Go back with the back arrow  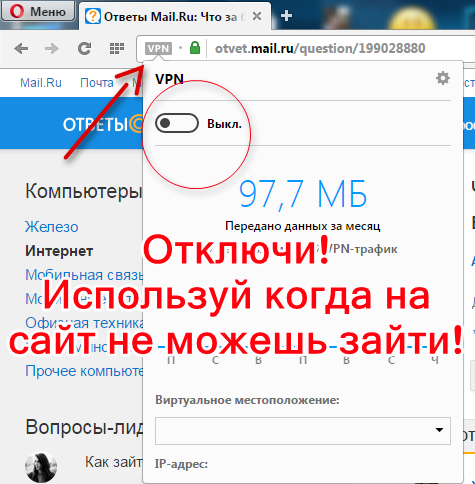tap(21, 49)
